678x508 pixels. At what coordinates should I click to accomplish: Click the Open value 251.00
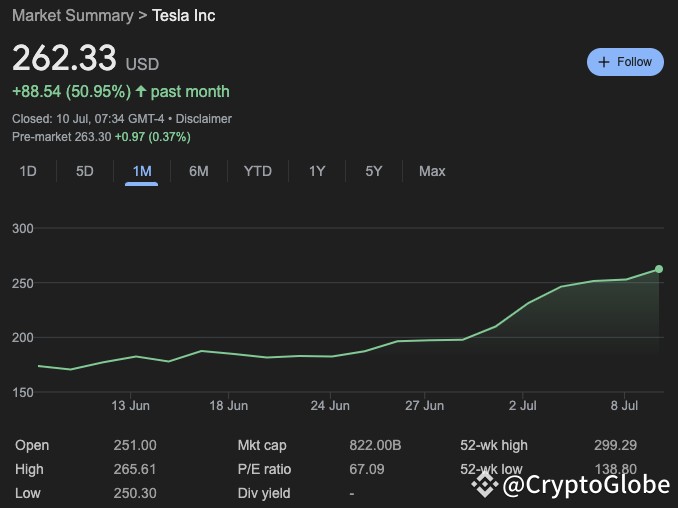[x=135, y=445]
